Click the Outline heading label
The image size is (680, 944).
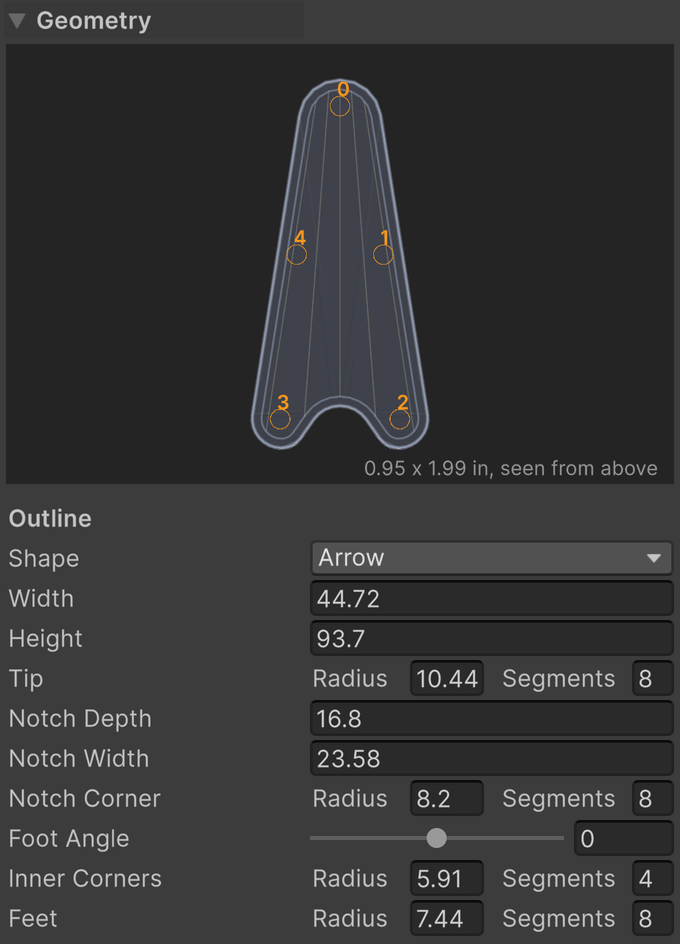50,518
